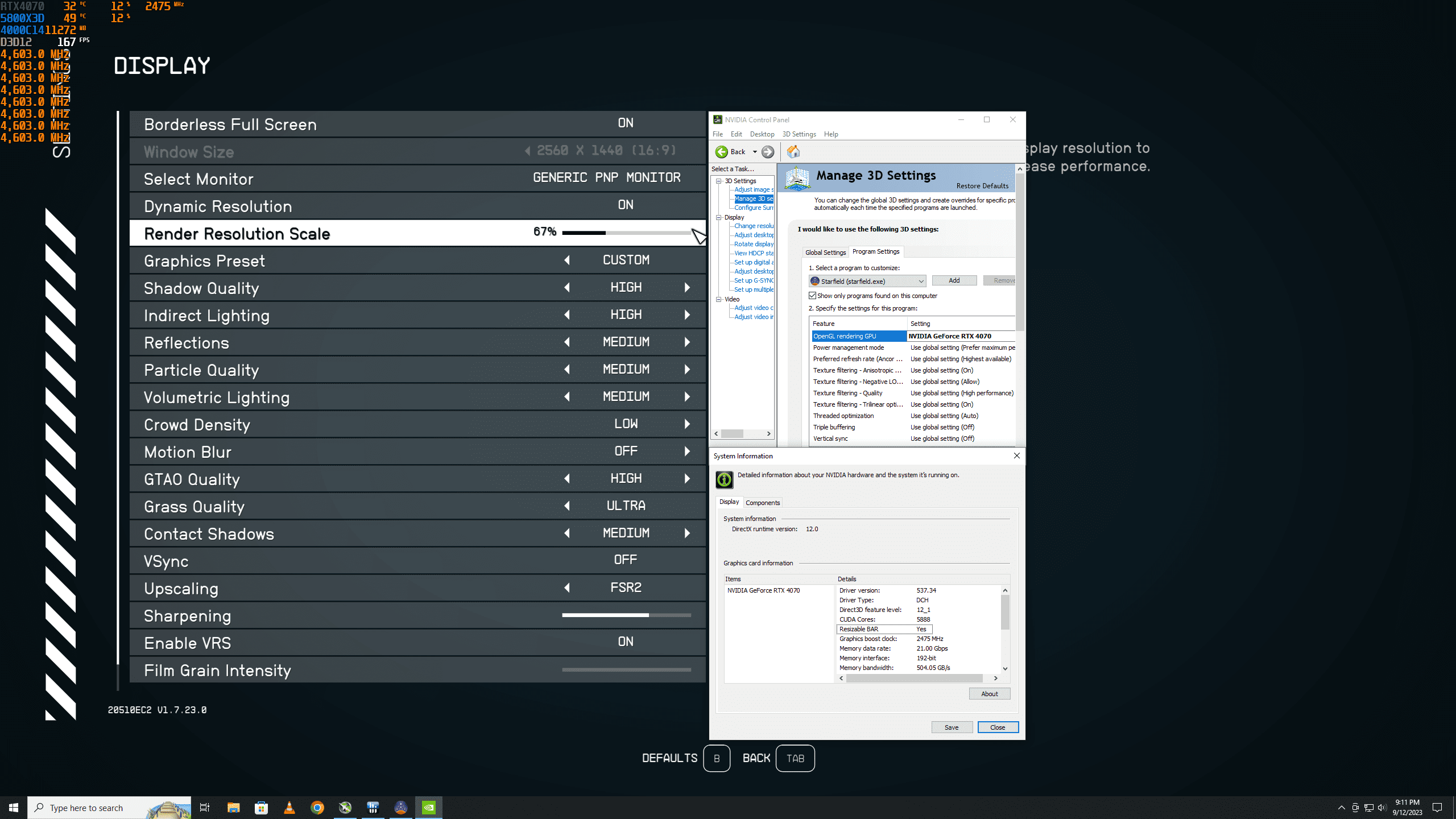Open network status tray icon
The image size is (1456, 819).
pyautogui.click(x=1368, y=808)
